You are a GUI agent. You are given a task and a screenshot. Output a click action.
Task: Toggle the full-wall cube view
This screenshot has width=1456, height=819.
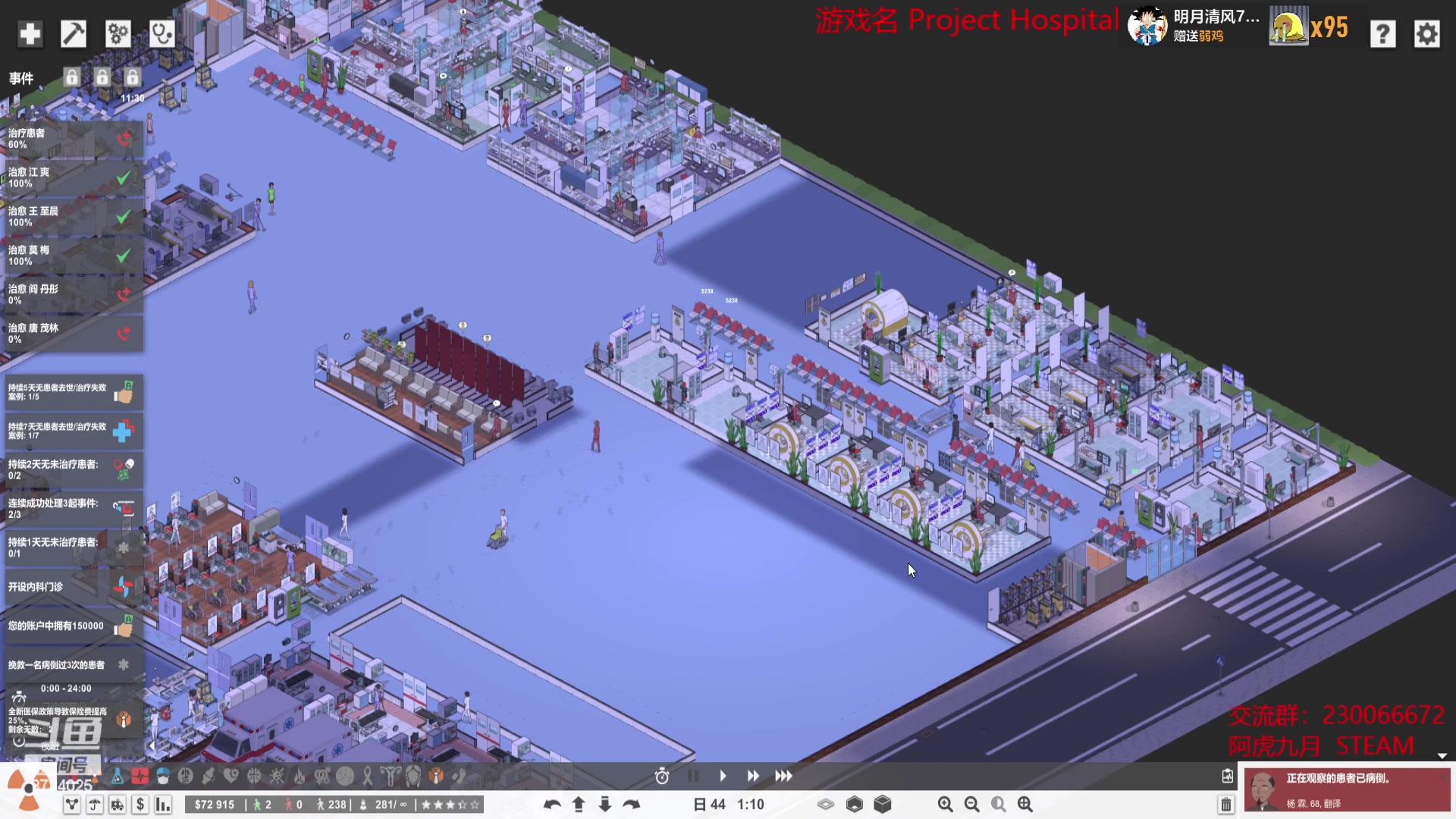[x=883, y=805]
